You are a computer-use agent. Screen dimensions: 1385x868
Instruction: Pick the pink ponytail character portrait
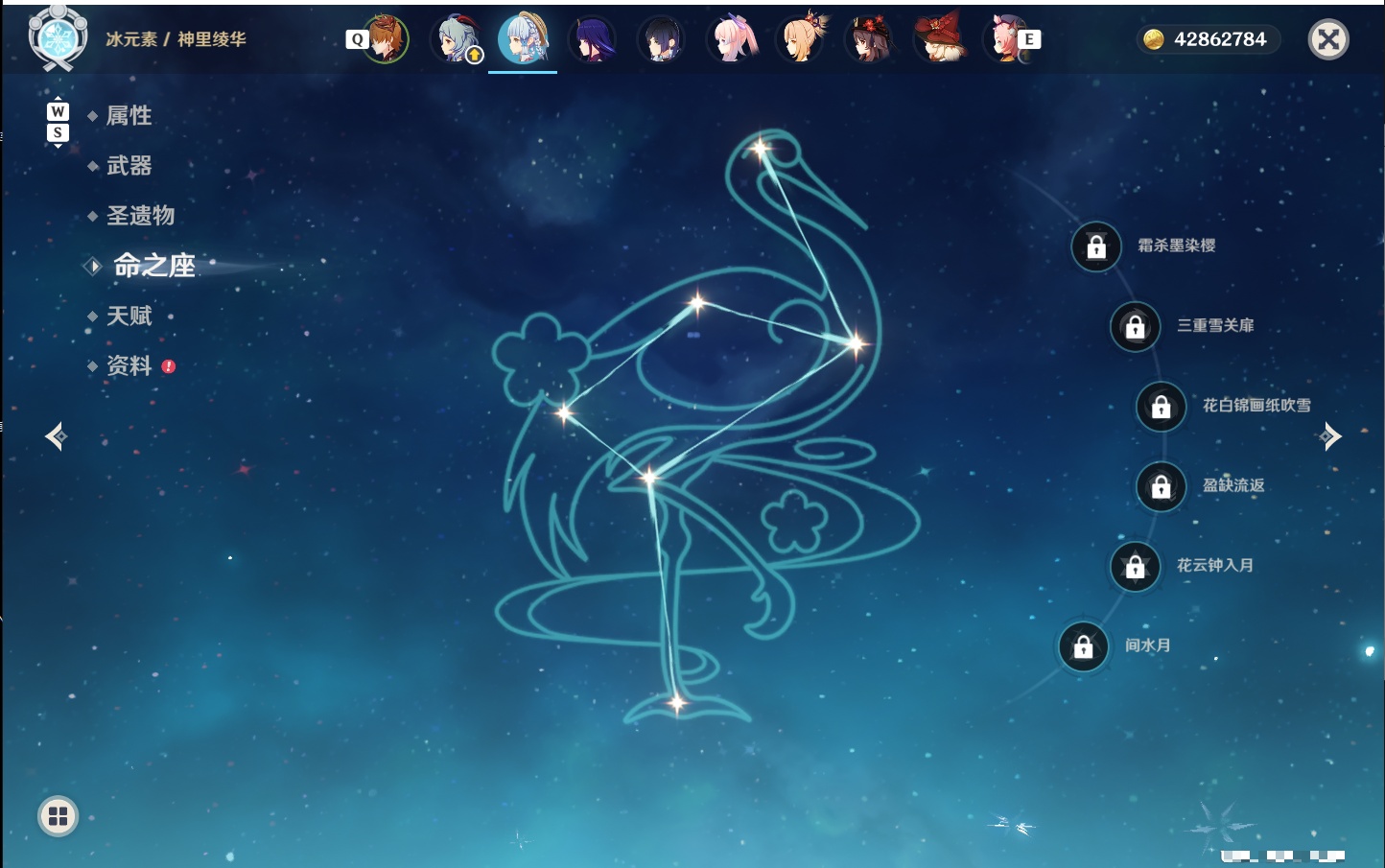[732, 39]
